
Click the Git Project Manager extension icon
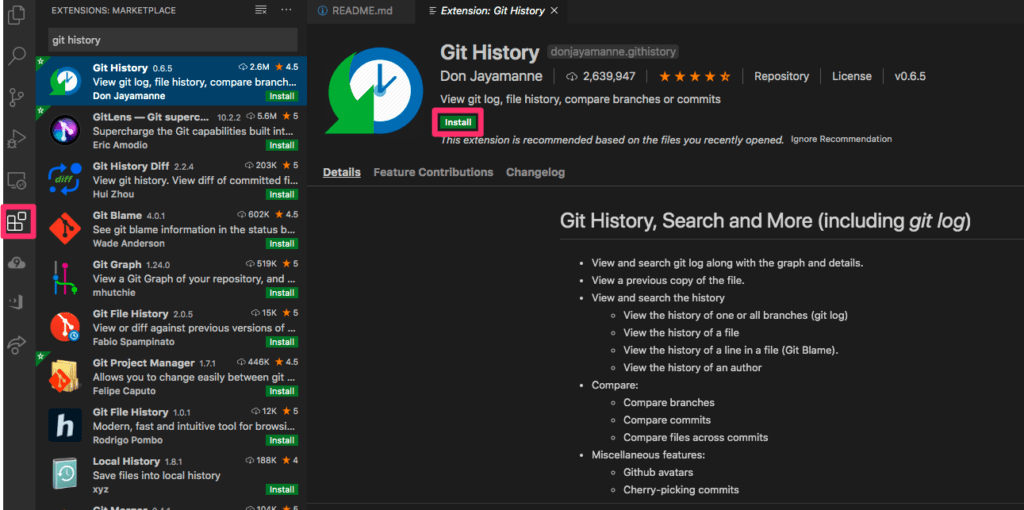65,375
